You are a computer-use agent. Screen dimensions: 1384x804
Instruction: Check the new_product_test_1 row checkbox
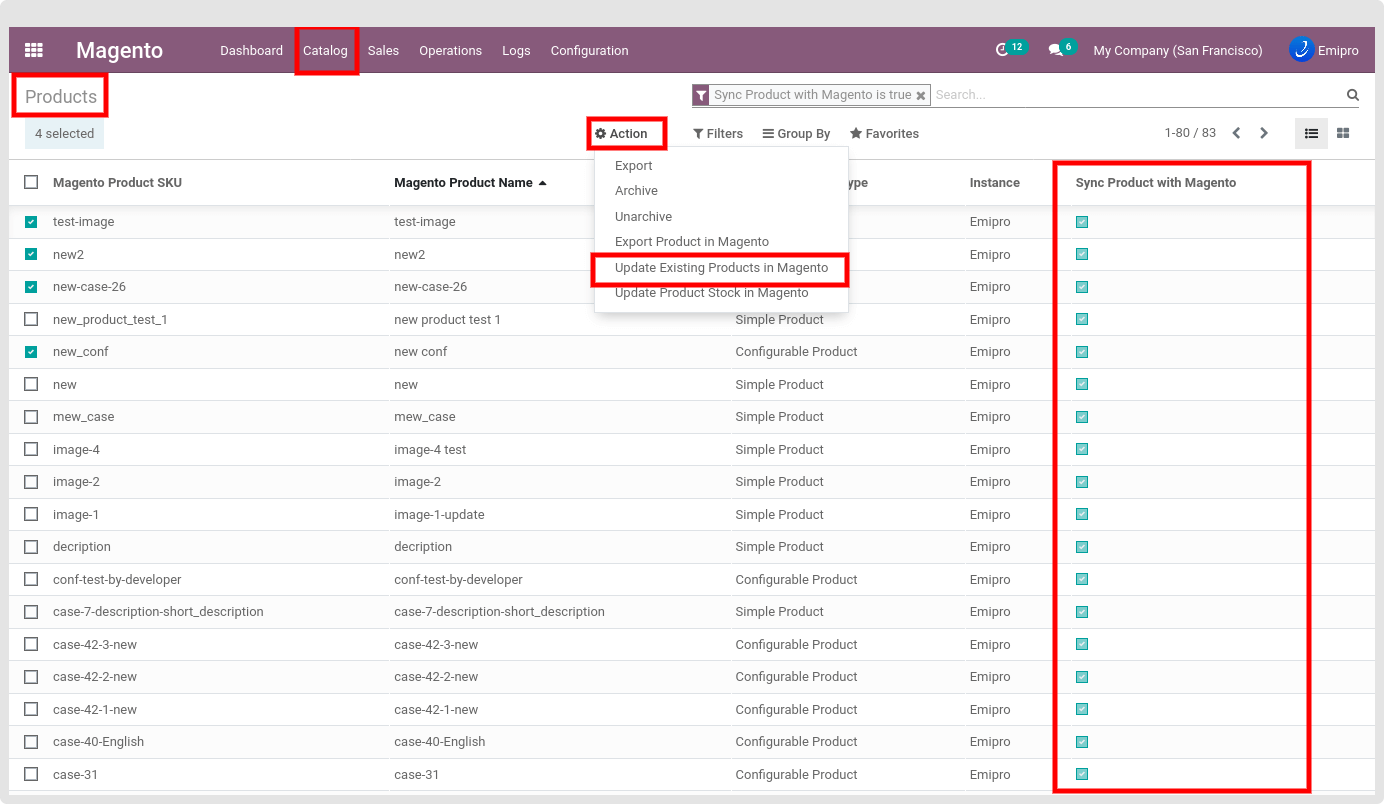click(31, 319)
